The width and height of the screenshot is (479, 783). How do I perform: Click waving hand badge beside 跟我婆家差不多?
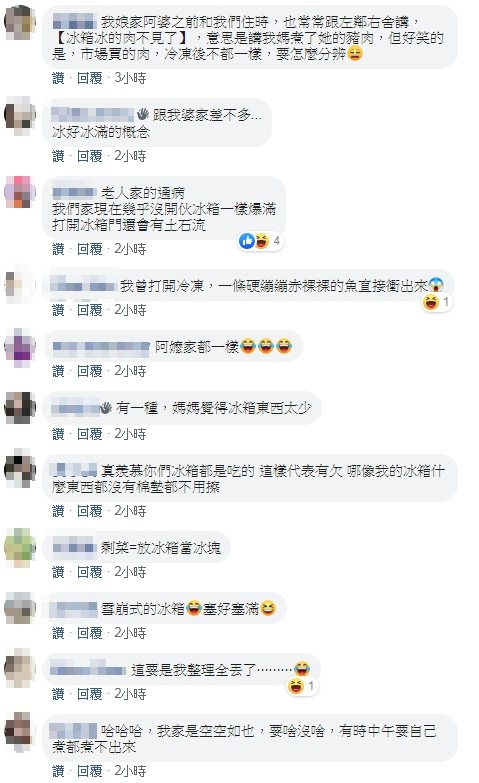click(143, 115)
